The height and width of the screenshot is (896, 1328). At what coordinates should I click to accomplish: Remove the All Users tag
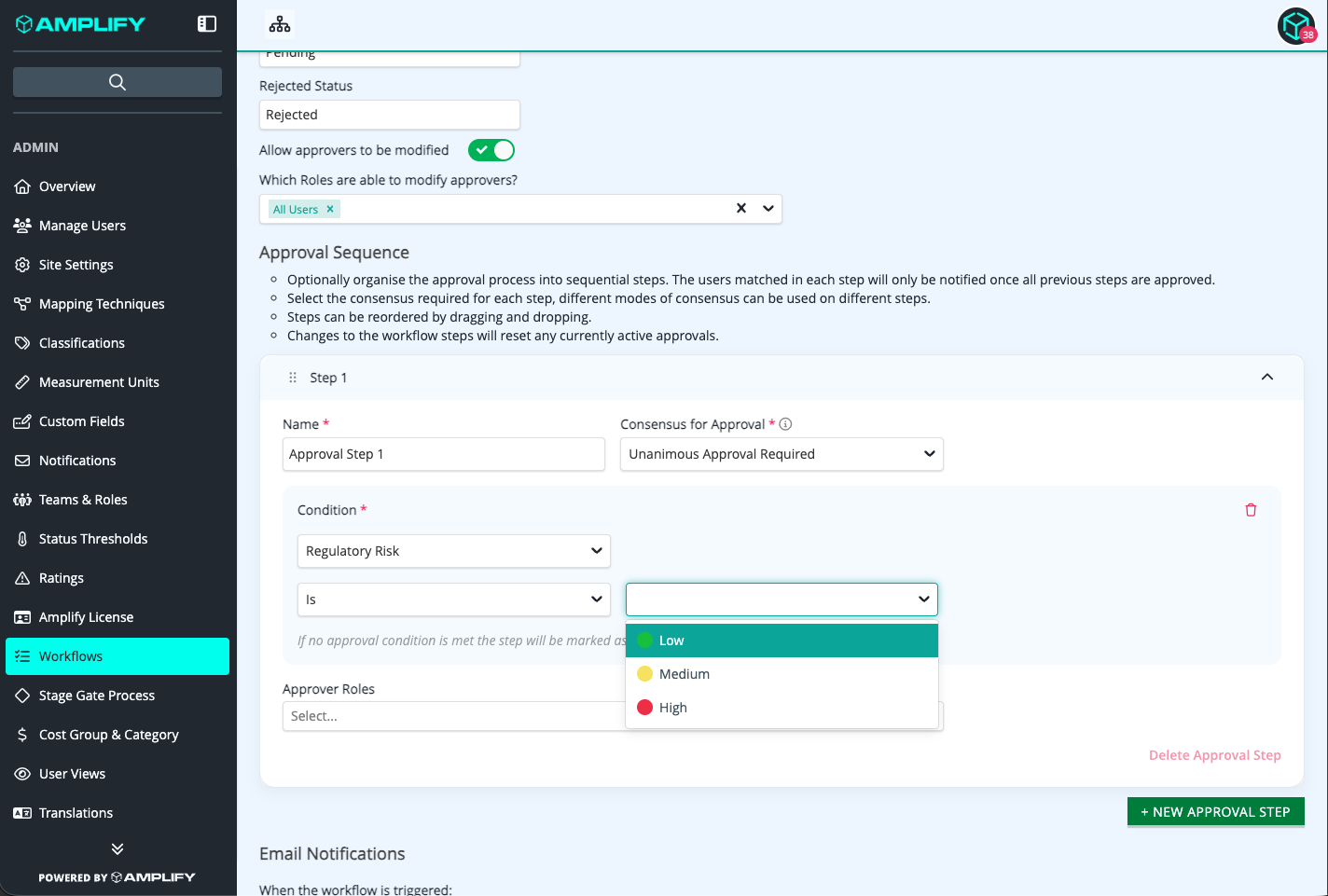click(330, 209)
